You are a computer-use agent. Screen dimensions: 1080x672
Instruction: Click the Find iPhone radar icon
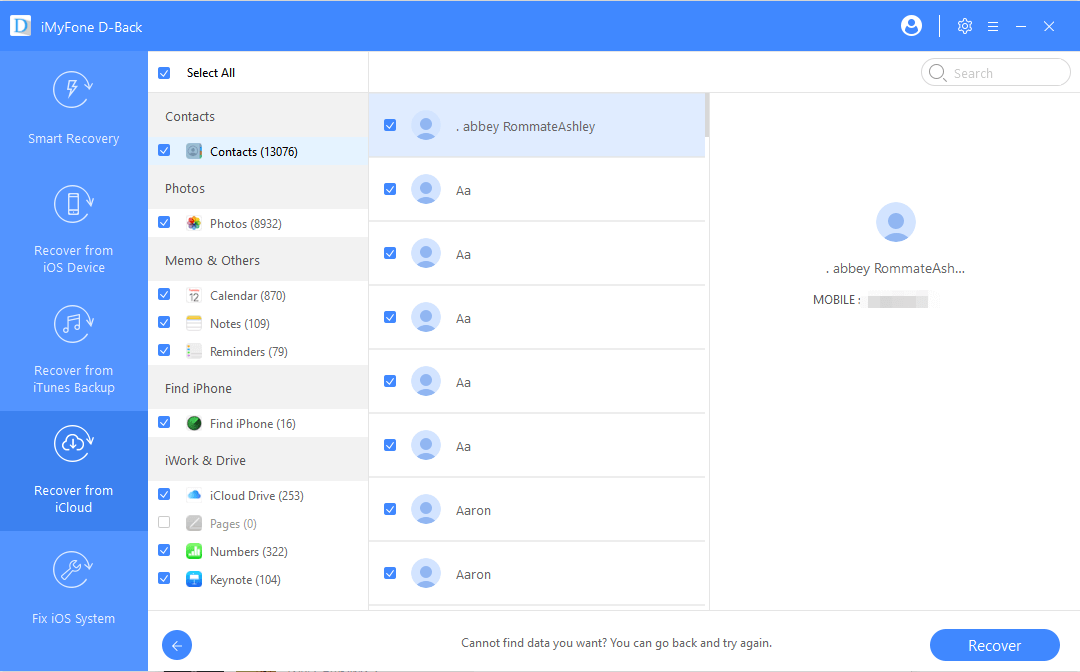[194, 423]
